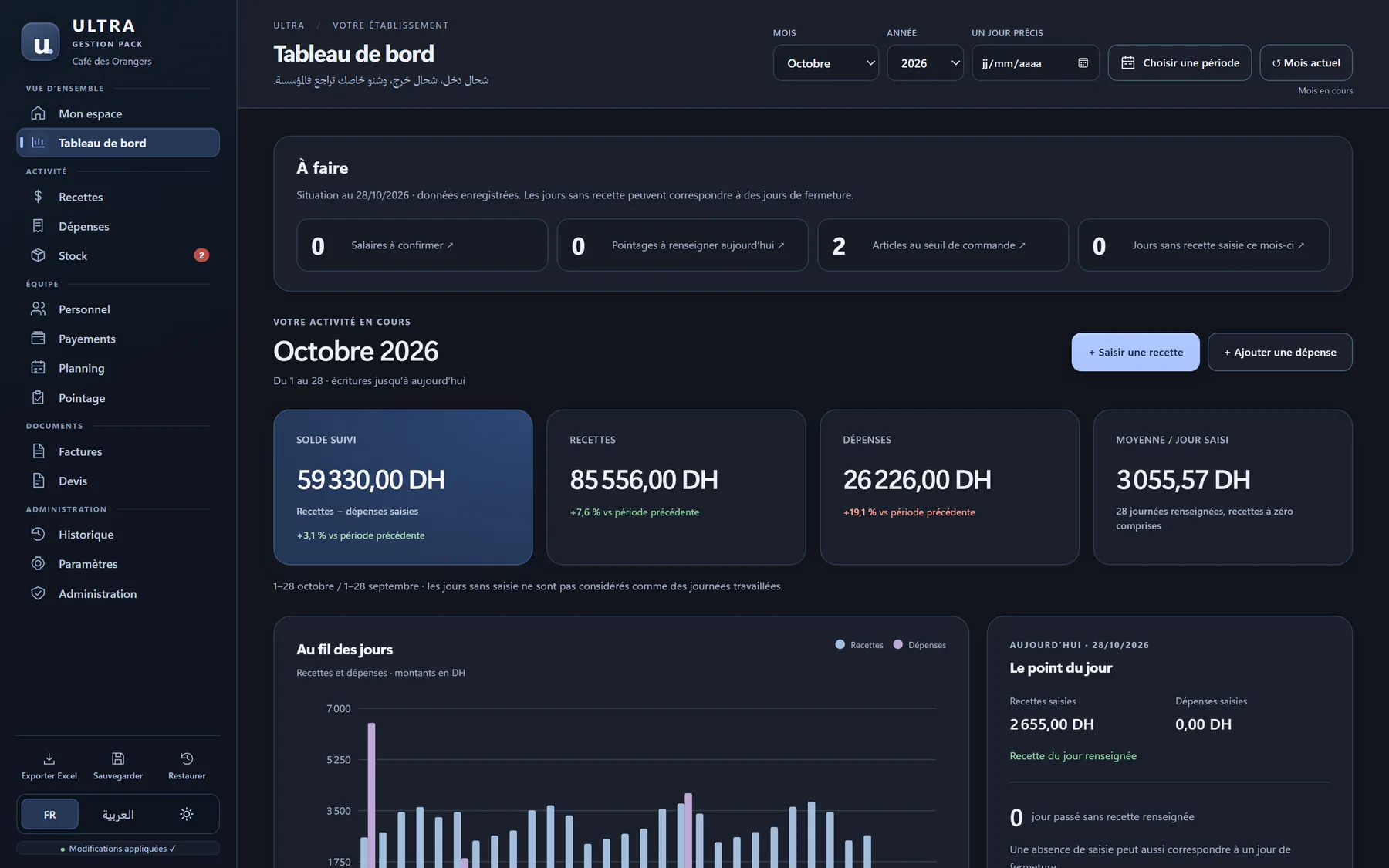Click the Restaurer history icon
1389x868 pixels.
coord(187,758)
